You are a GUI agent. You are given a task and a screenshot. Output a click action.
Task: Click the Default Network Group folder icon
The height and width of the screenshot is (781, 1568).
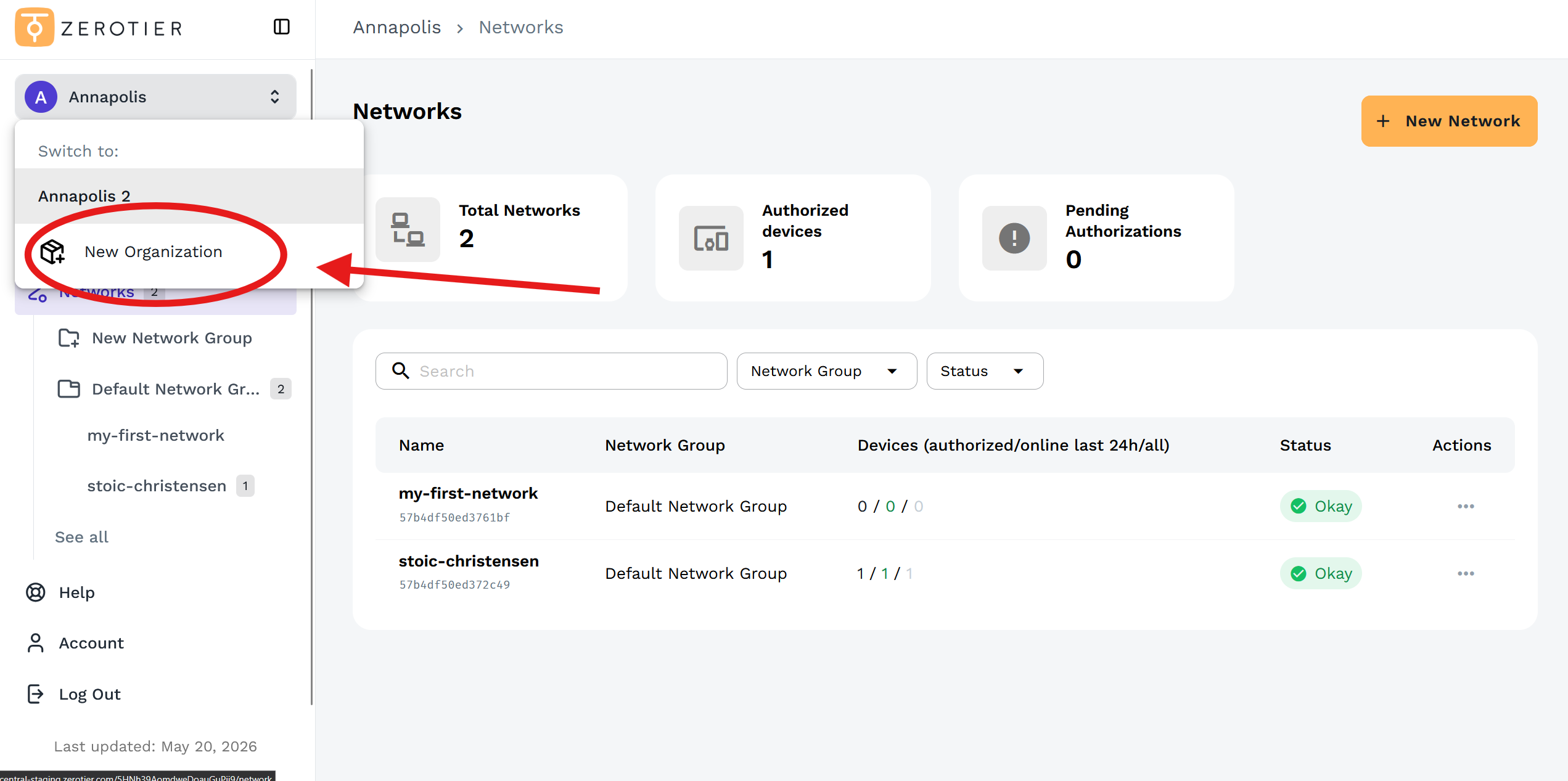click(68, 389)
